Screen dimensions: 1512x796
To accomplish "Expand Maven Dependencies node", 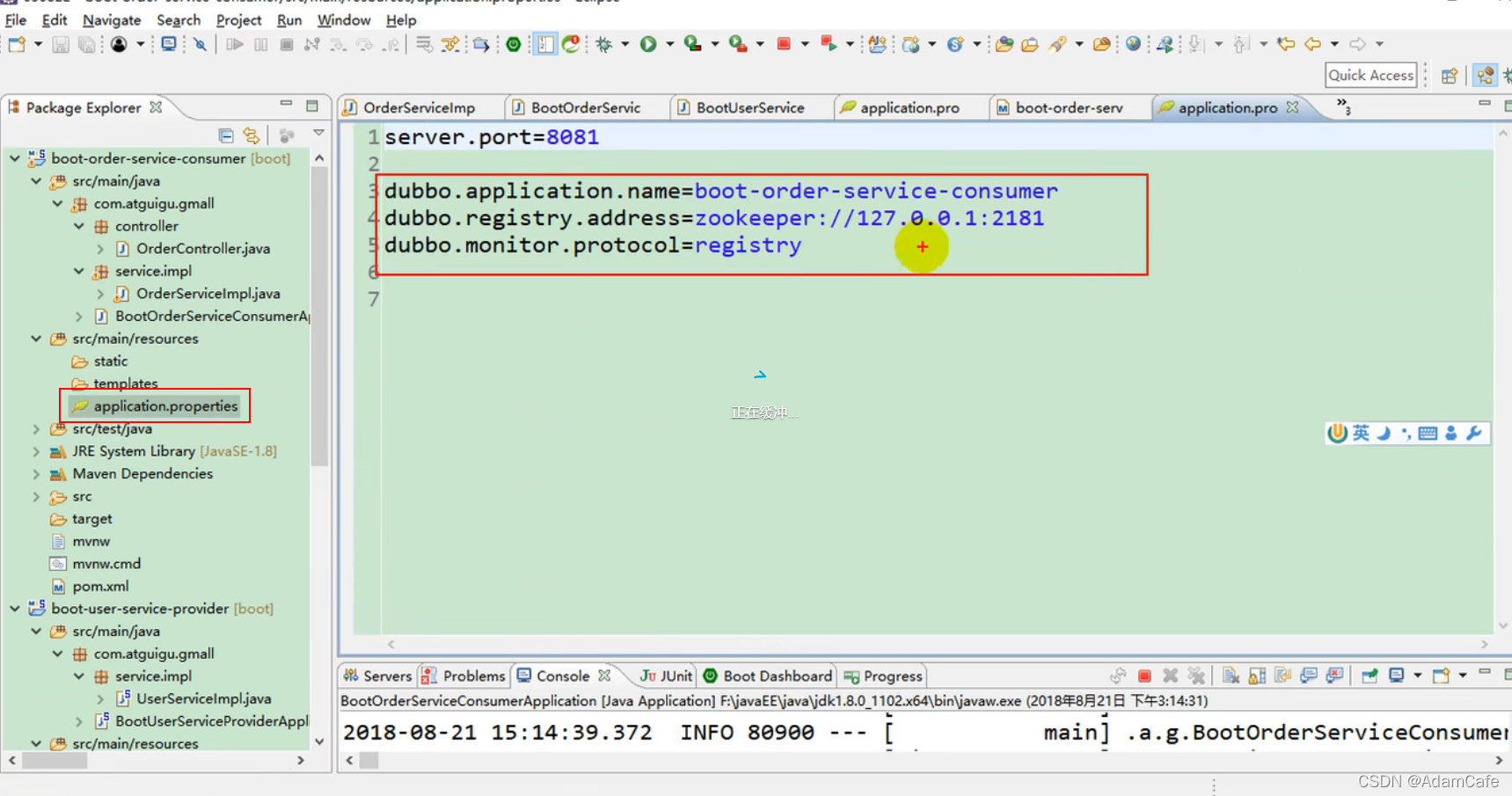I will coord(36,474).
